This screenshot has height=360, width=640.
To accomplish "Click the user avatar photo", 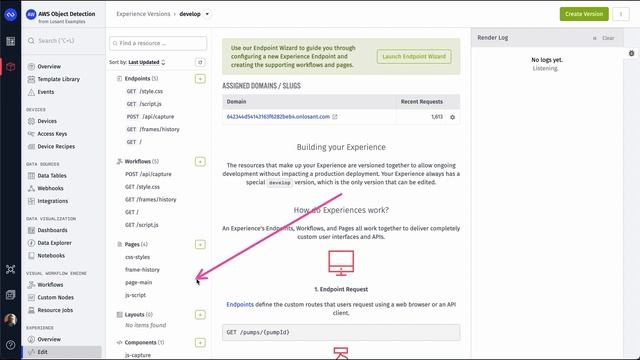I will tap(10, 320).
